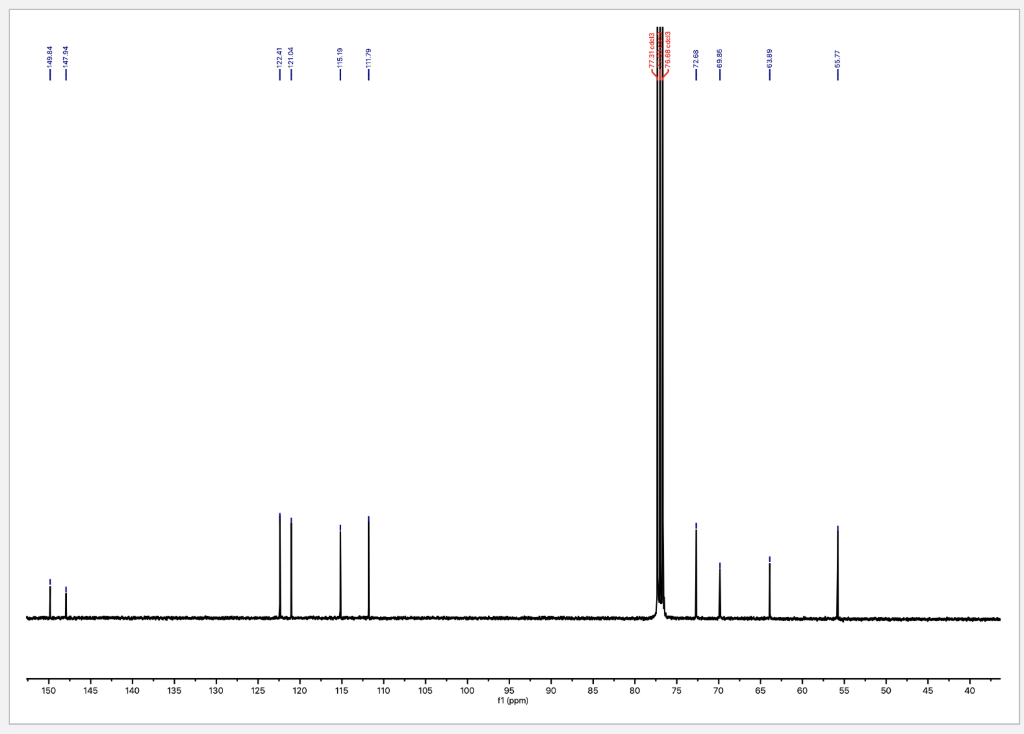The width and height of the screenshot is (1024, 734).
Task: Click the 130 tick on the ppm axis
Action: (216, 690)
